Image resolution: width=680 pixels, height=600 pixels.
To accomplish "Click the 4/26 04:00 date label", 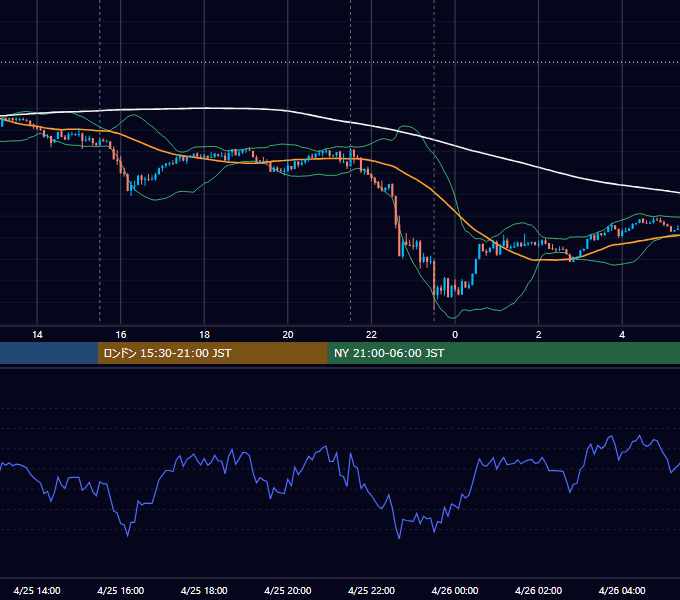I will point(622,590).
